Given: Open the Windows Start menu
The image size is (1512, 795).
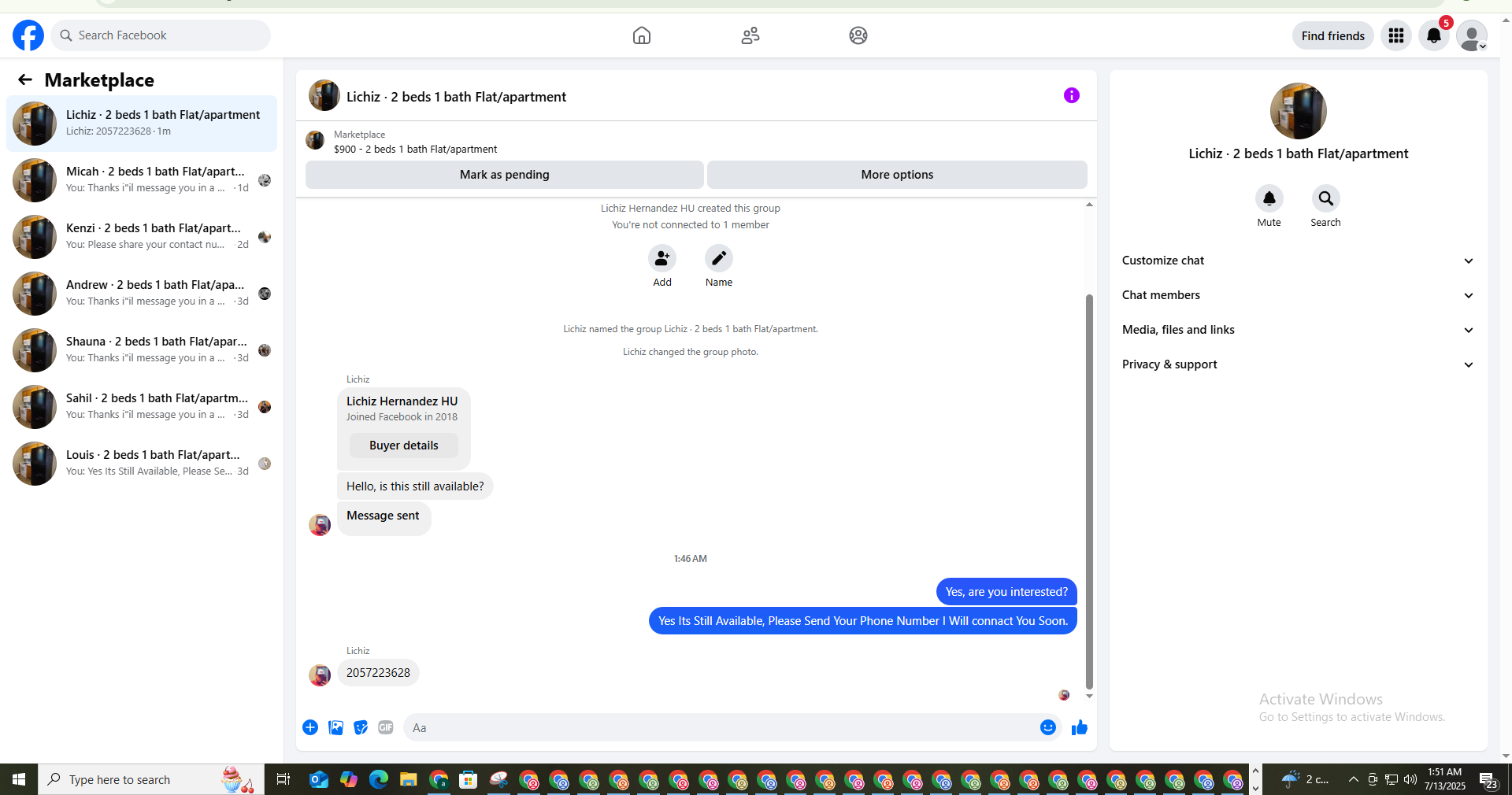Looking at the screenshot, I should [x=19, y=779].
